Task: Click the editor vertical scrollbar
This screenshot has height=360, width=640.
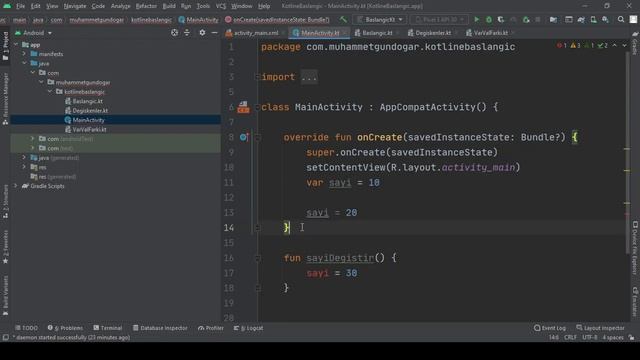Action: click(x=627, y=153)
